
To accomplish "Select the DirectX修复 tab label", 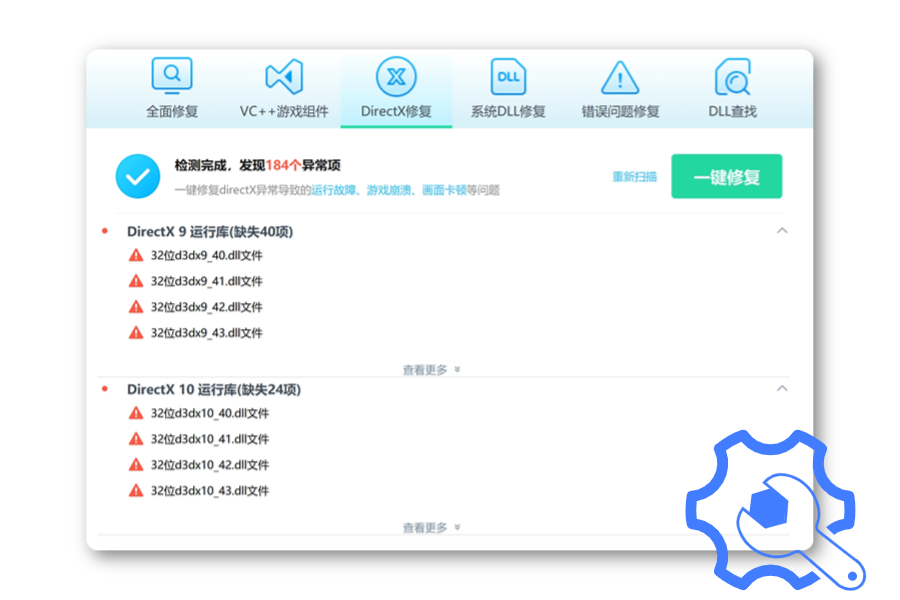I will click(x=396, y=111).
